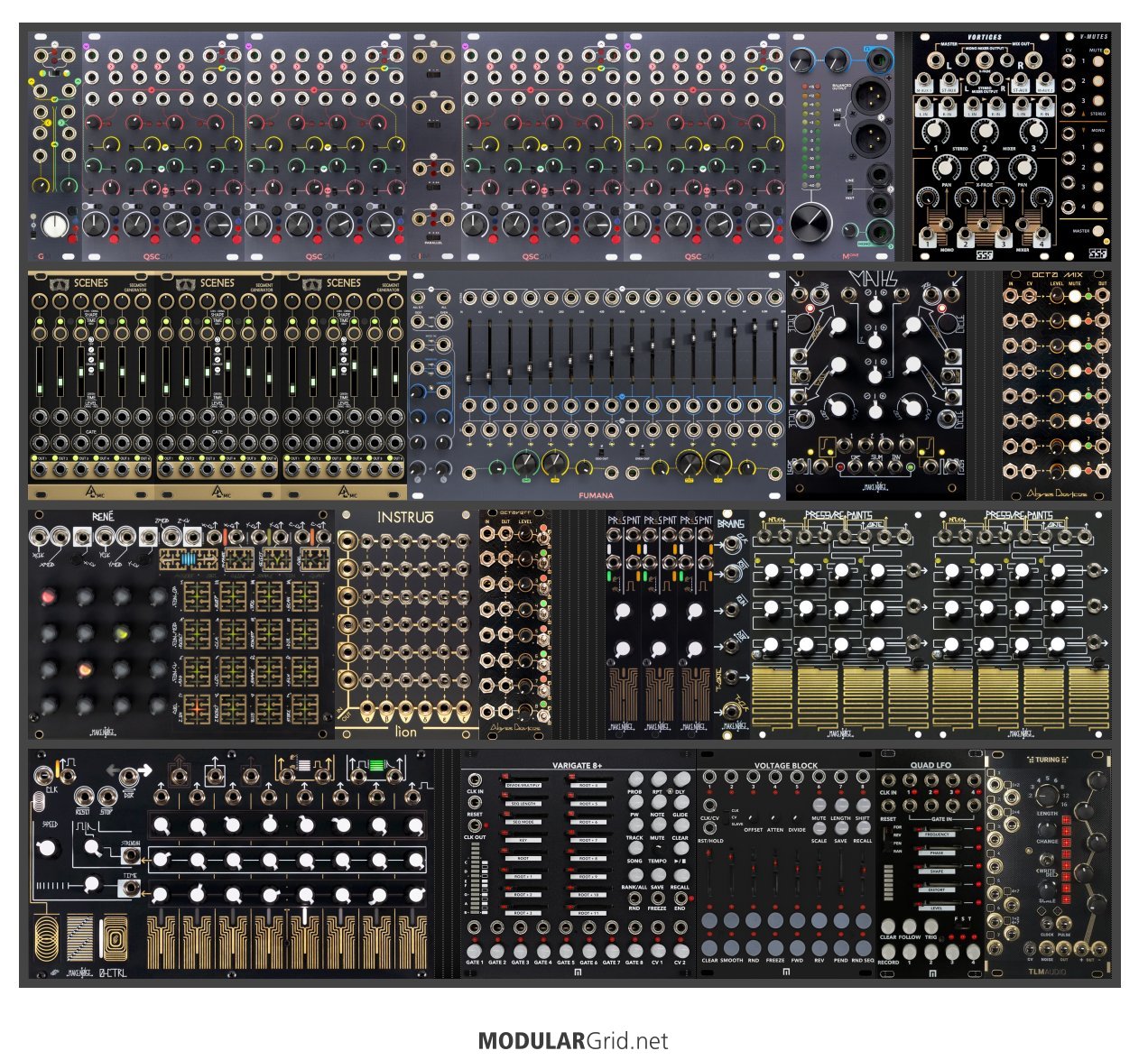
Task: Flip the CLK/CV/SLAVE switch on Voltage Block
Action: 727,817
